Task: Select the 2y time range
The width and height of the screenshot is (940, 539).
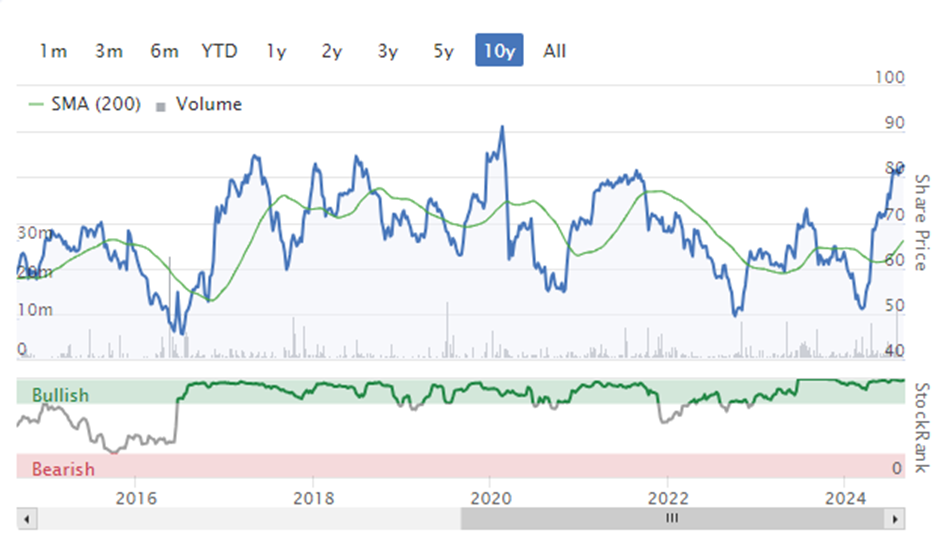Action: pos(332,51)
